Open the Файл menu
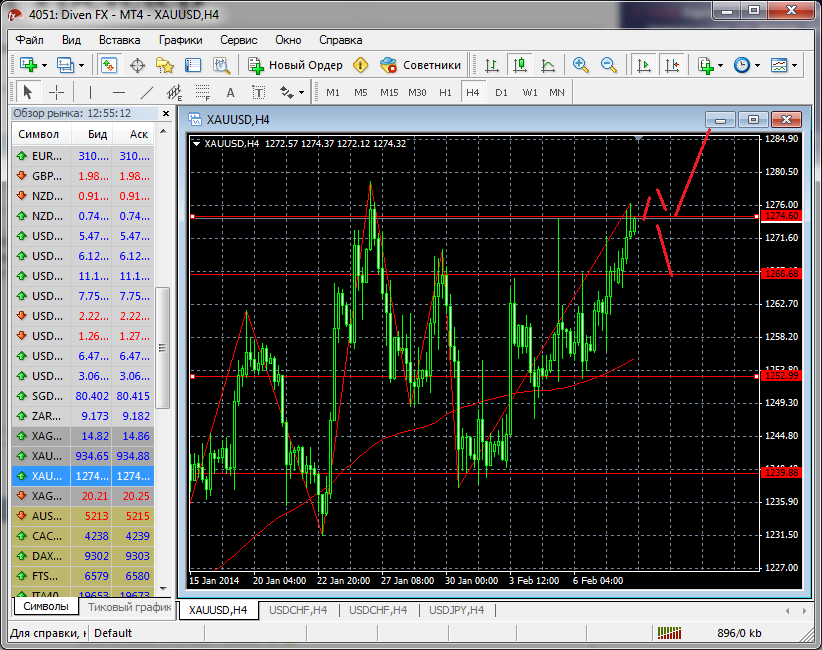 (x=29, y=40)
